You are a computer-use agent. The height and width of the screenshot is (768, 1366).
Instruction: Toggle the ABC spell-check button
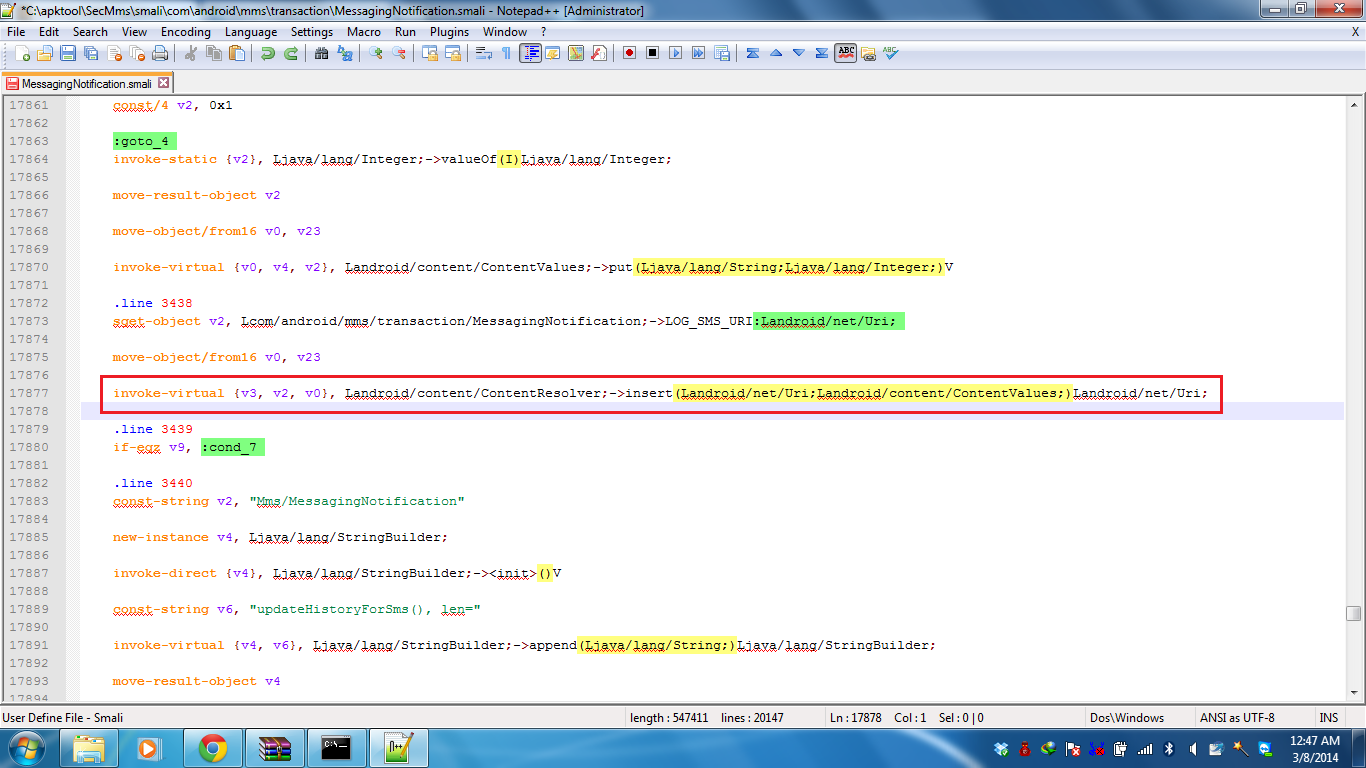(x=846, y=53)
